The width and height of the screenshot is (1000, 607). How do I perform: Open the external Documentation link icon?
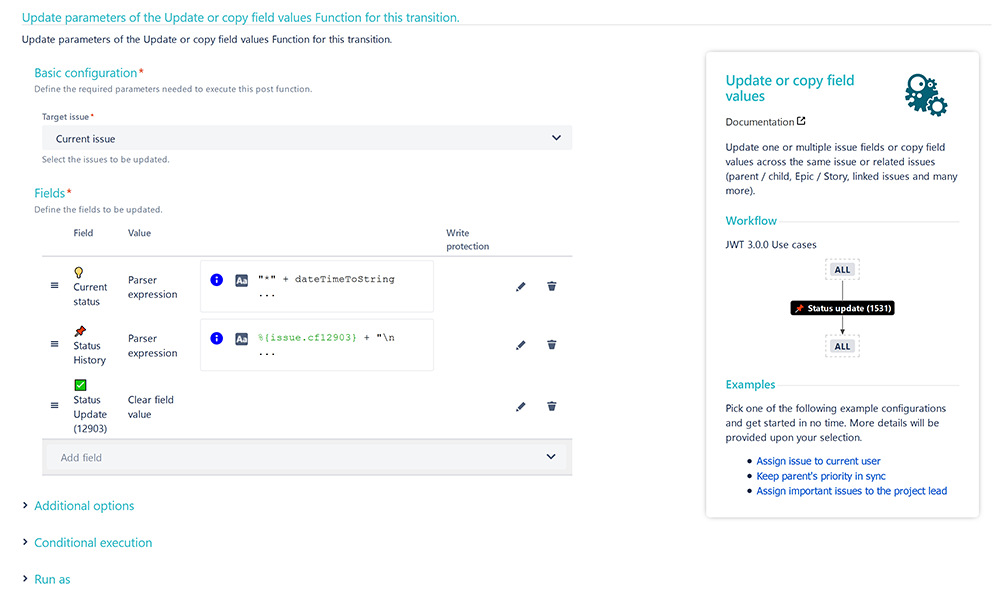click(x=801, y=121)
